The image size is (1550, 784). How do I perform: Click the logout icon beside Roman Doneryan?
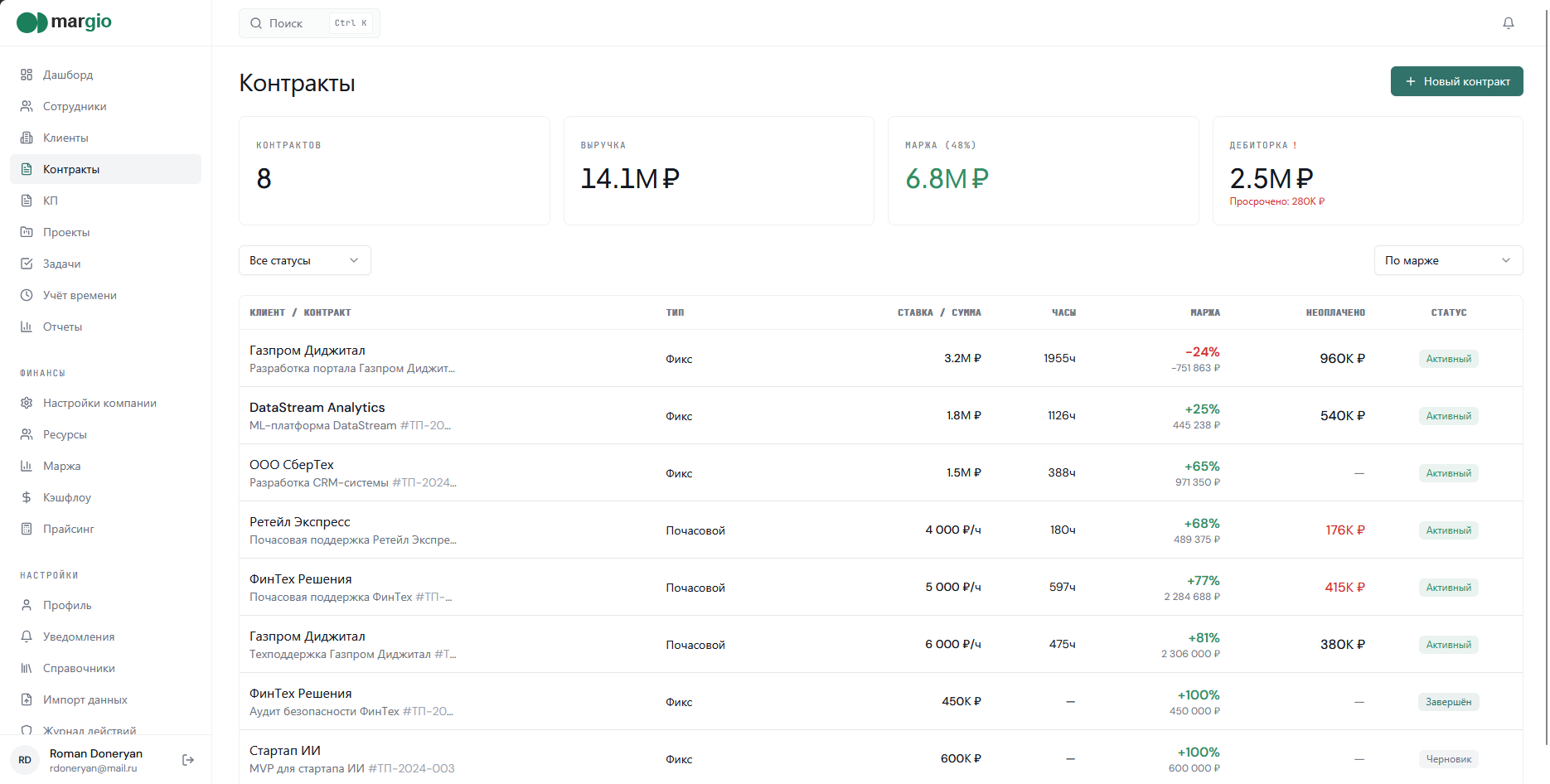(x=188, y=760)
